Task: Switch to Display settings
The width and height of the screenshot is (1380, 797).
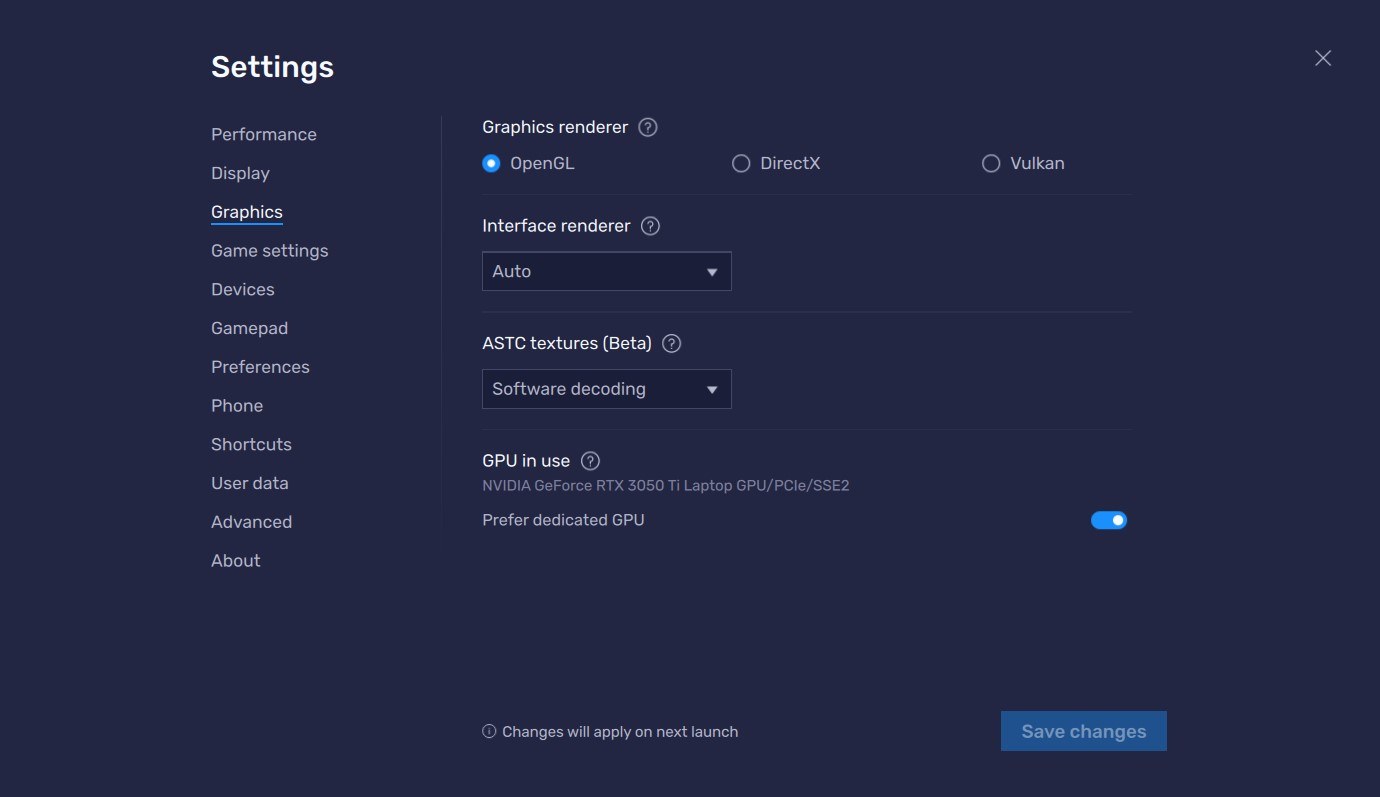Action: pos(240,173)
